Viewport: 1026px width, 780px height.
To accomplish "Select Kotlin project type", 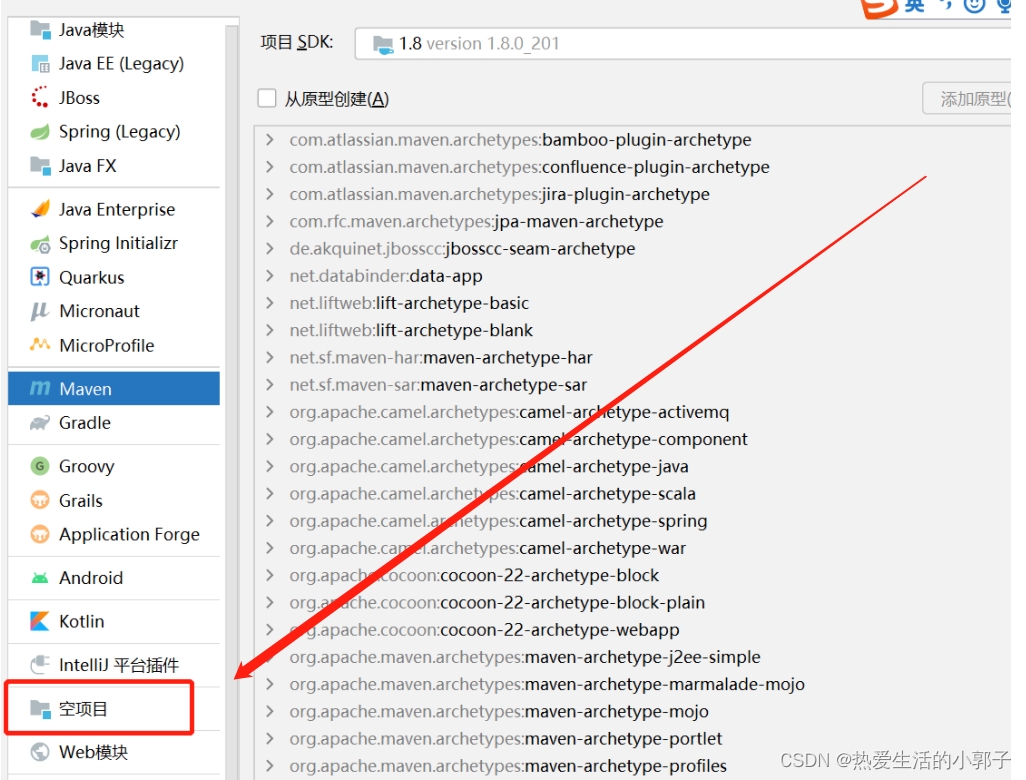I will coord(114,621).
